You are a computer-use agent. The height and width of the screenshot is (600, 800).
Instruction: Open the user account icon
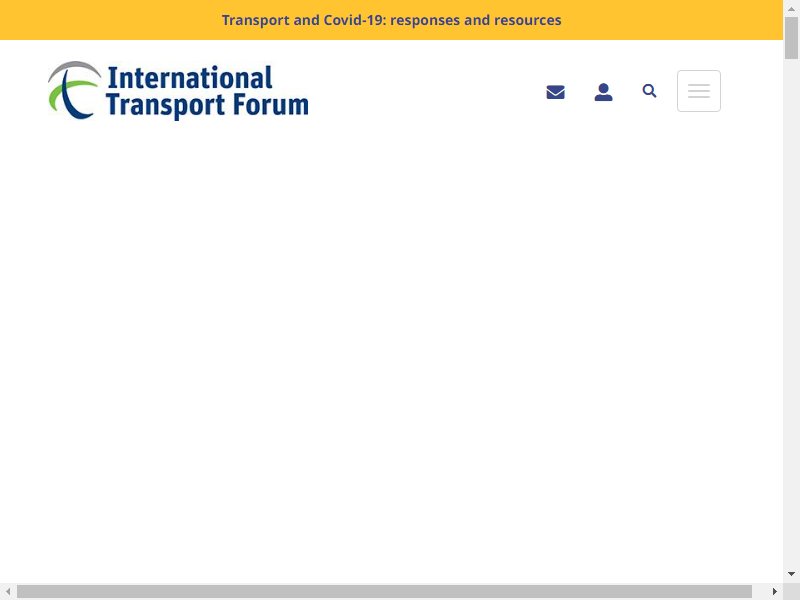coord(603,92)
